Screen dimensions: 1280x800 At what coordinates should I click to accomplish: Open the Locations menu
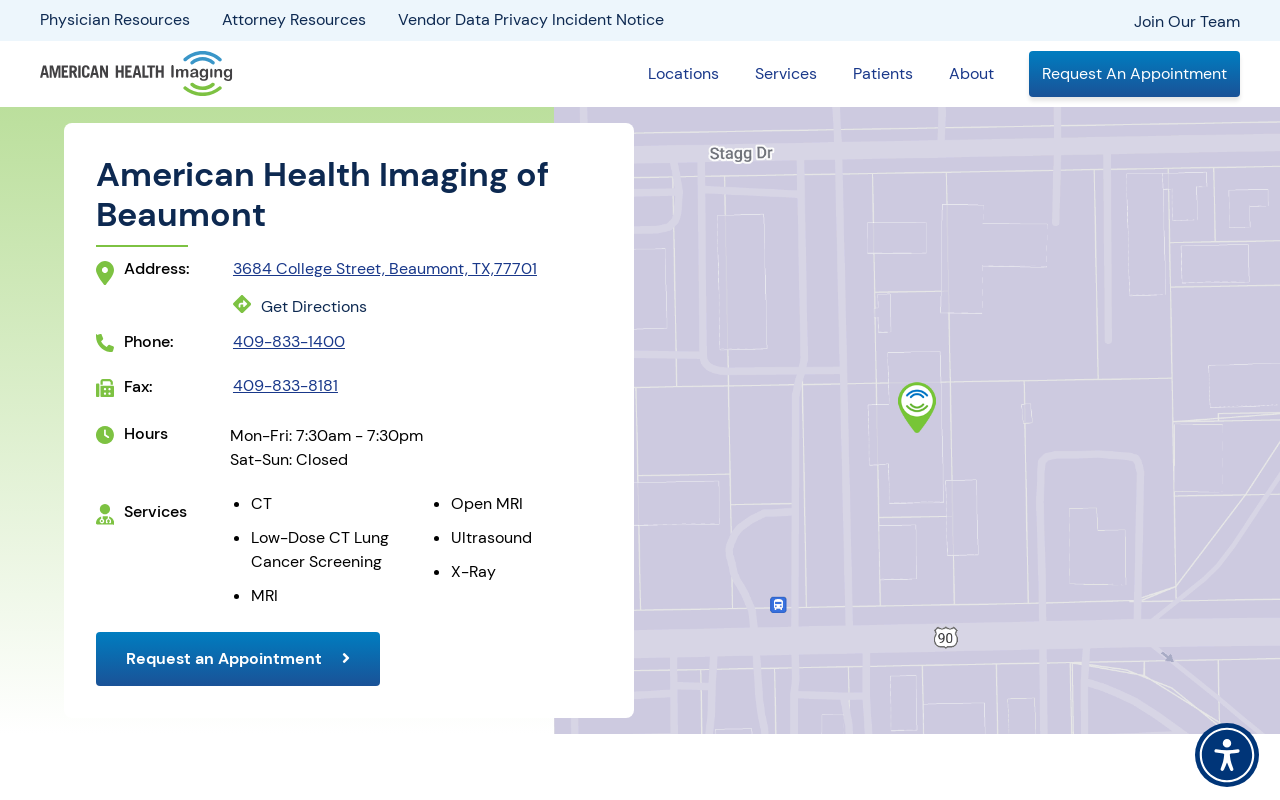(x=683, y=74)
